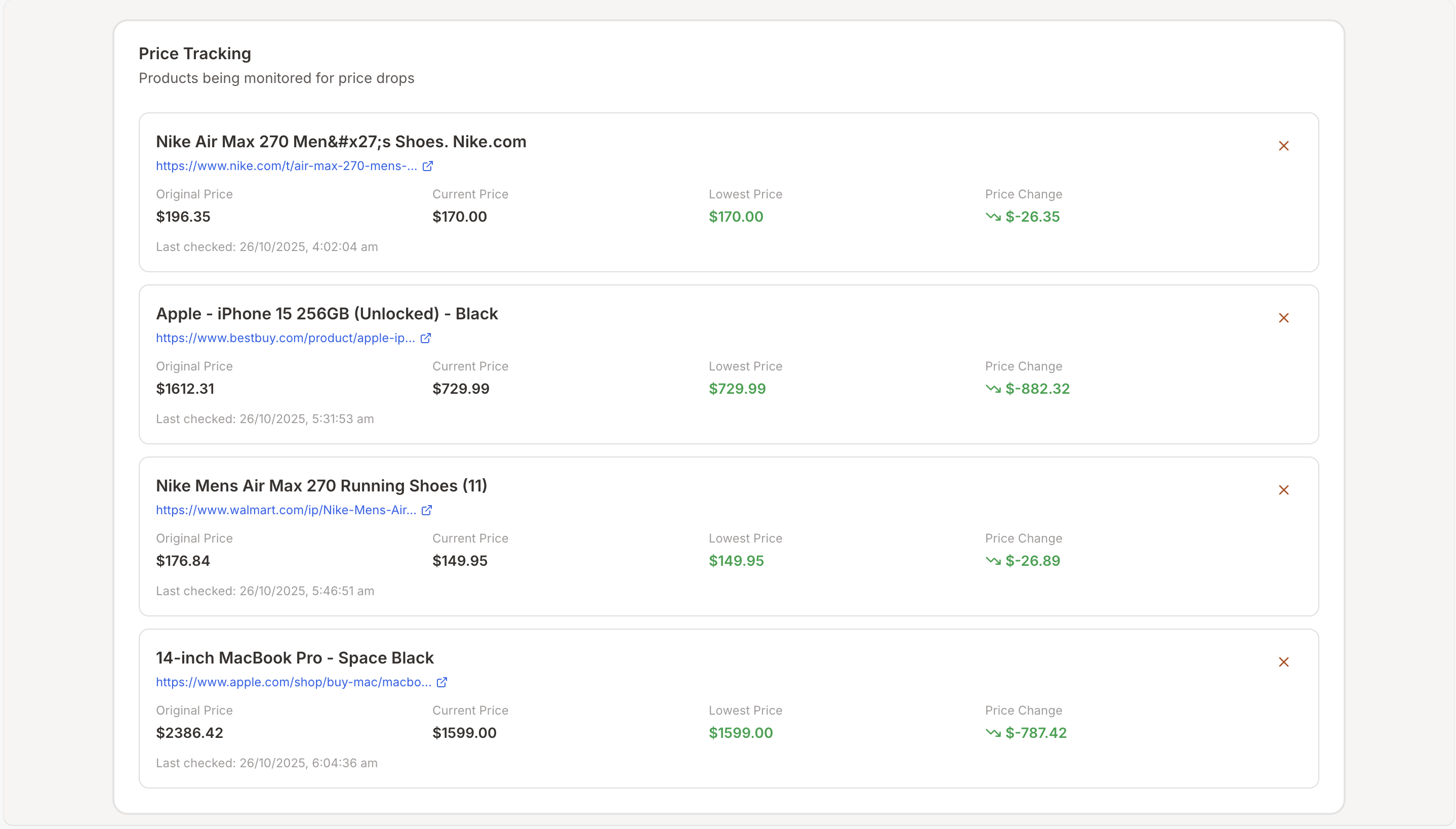The image size is (1456, 829).
Task: Delete the iPhone 15 256GB tracked item
Action: [x=1283, y=318]
